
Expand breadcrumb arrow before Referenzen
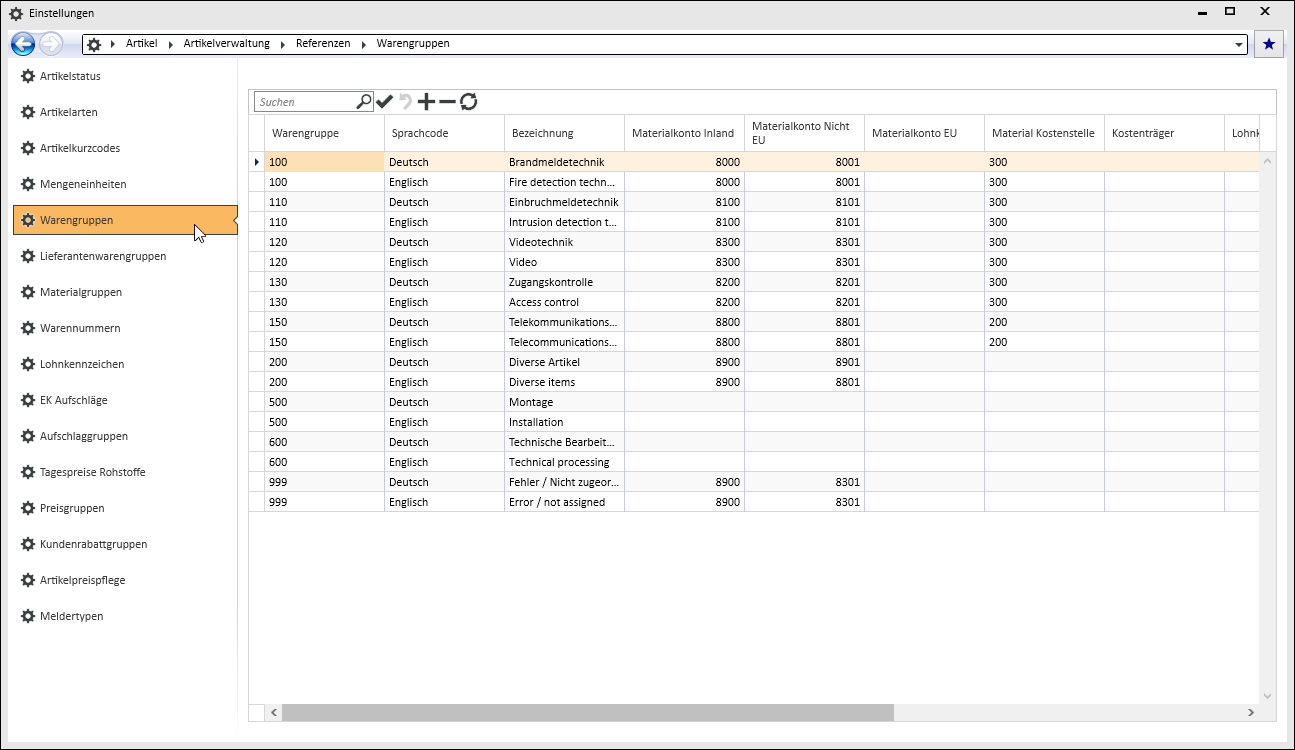284,44
